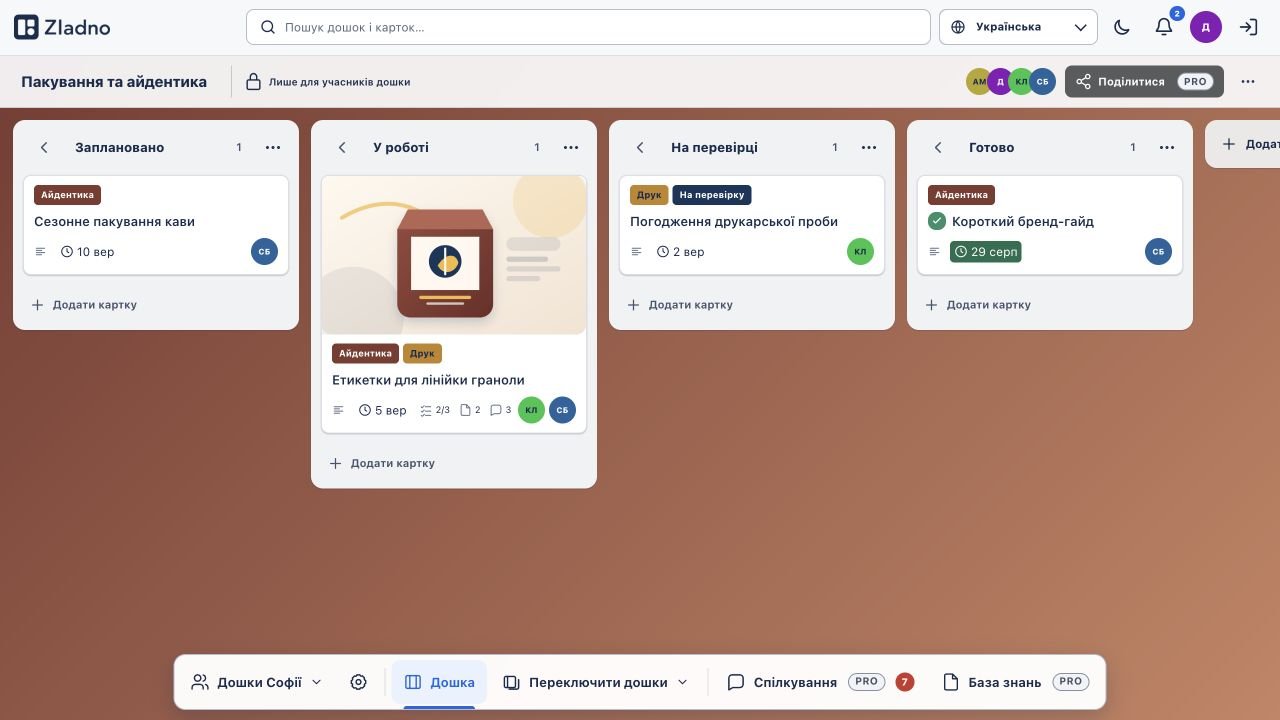Open the Українська language dropdown

point(1018,27)
